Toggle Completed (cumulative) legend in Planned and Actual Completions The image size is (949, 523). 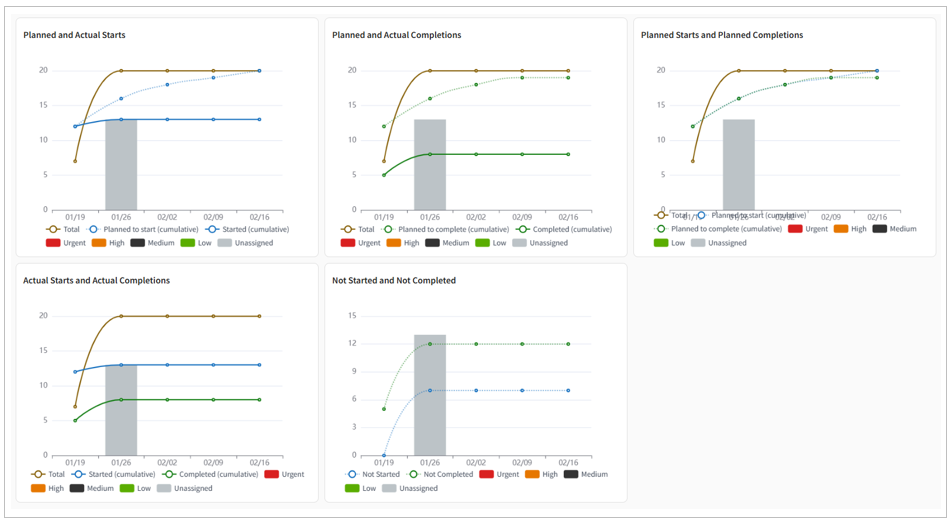click(543, 229)
